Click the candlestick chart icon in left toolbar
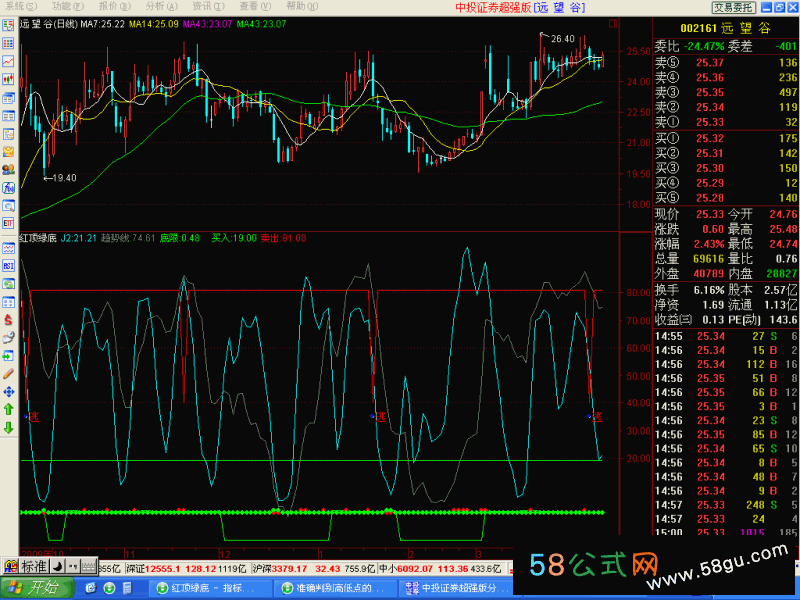The image size is (800, 600). tap(8, 79)
